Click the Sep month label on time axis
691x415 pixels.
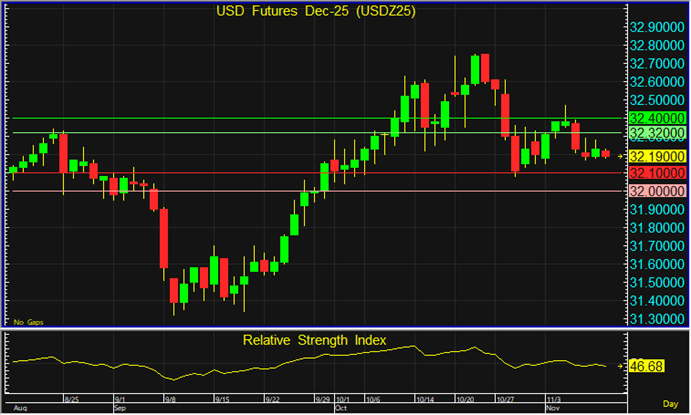(119, 409)
